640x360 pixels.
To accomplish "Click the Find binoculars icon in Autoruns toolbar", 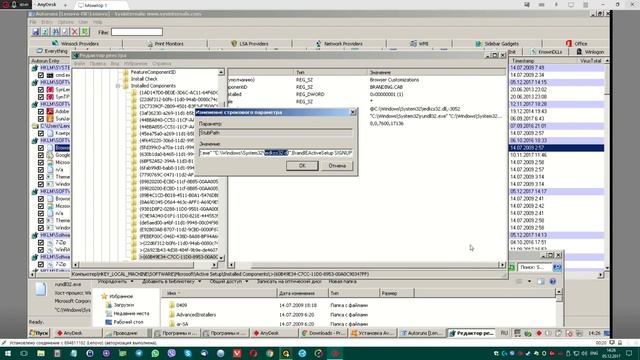I will click(x=56, y=32).
